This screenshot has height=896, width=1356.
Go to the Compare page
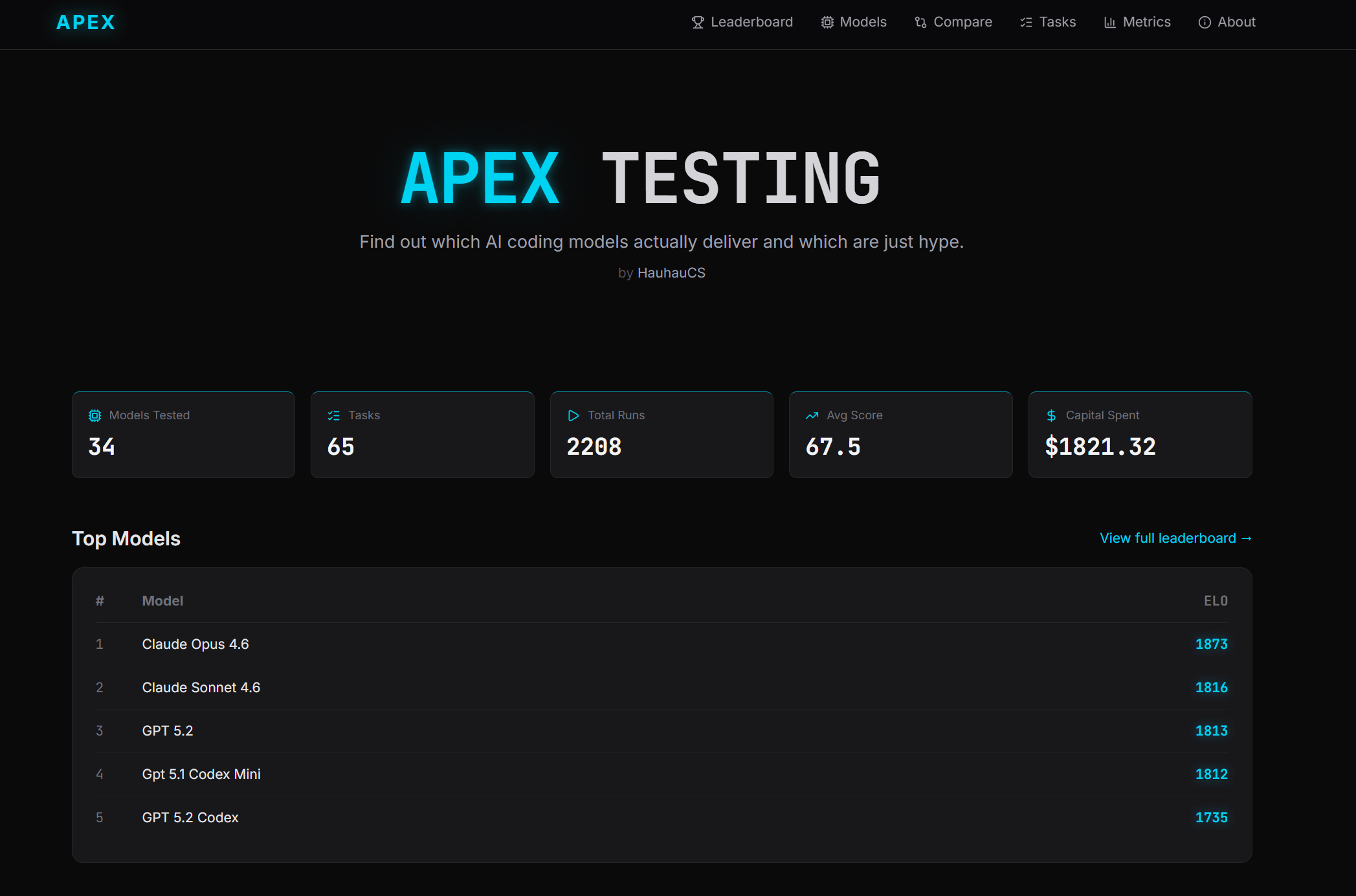(x=962, y=22)
